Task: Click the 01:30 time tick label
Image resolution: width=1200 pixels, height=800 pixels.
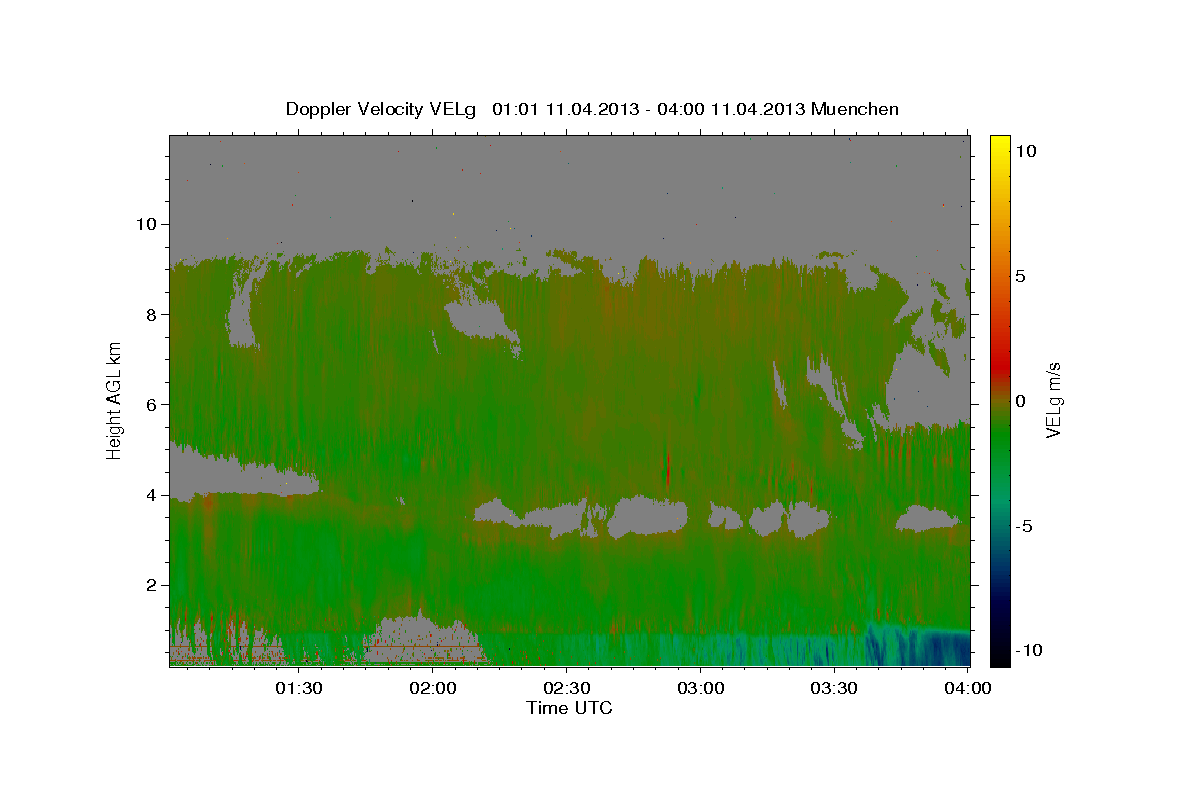Action: (300, 688)
